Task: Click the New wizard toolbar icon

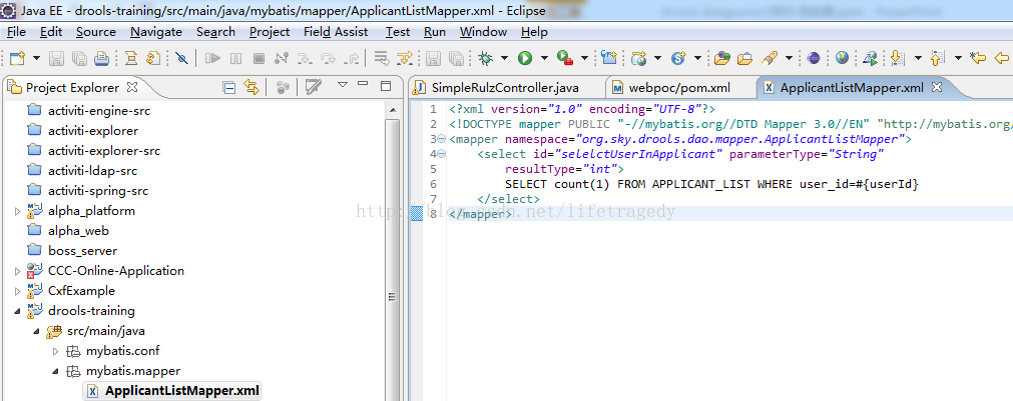Action: (17, 58)
